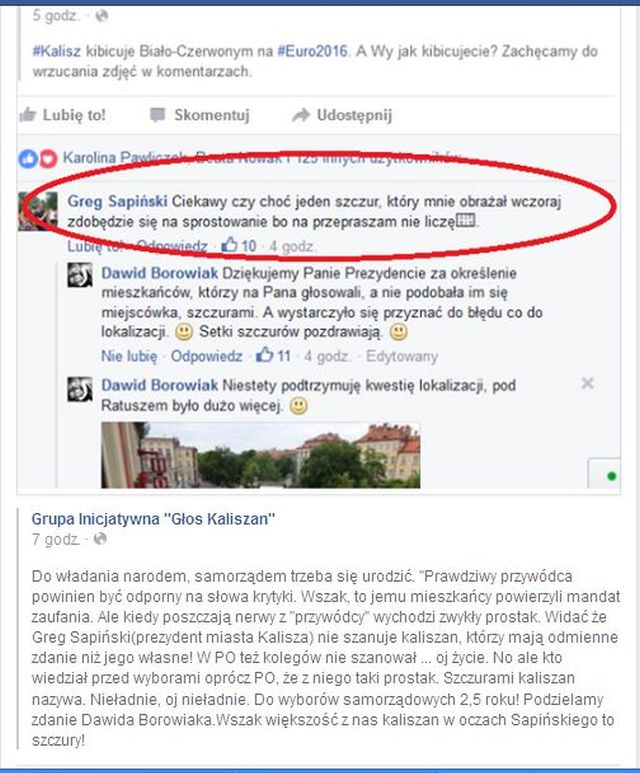
Task: Click the thumbs-up count 11 on Borowiak's reply
Action: [274, 355]
